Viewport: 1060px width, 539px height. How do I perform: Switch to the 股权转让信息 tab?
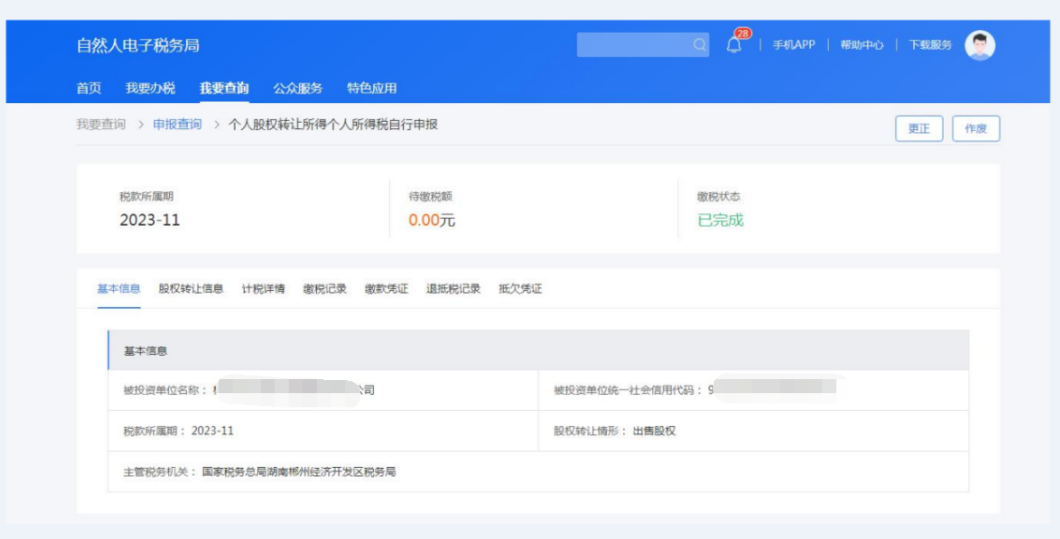(191, 289)
